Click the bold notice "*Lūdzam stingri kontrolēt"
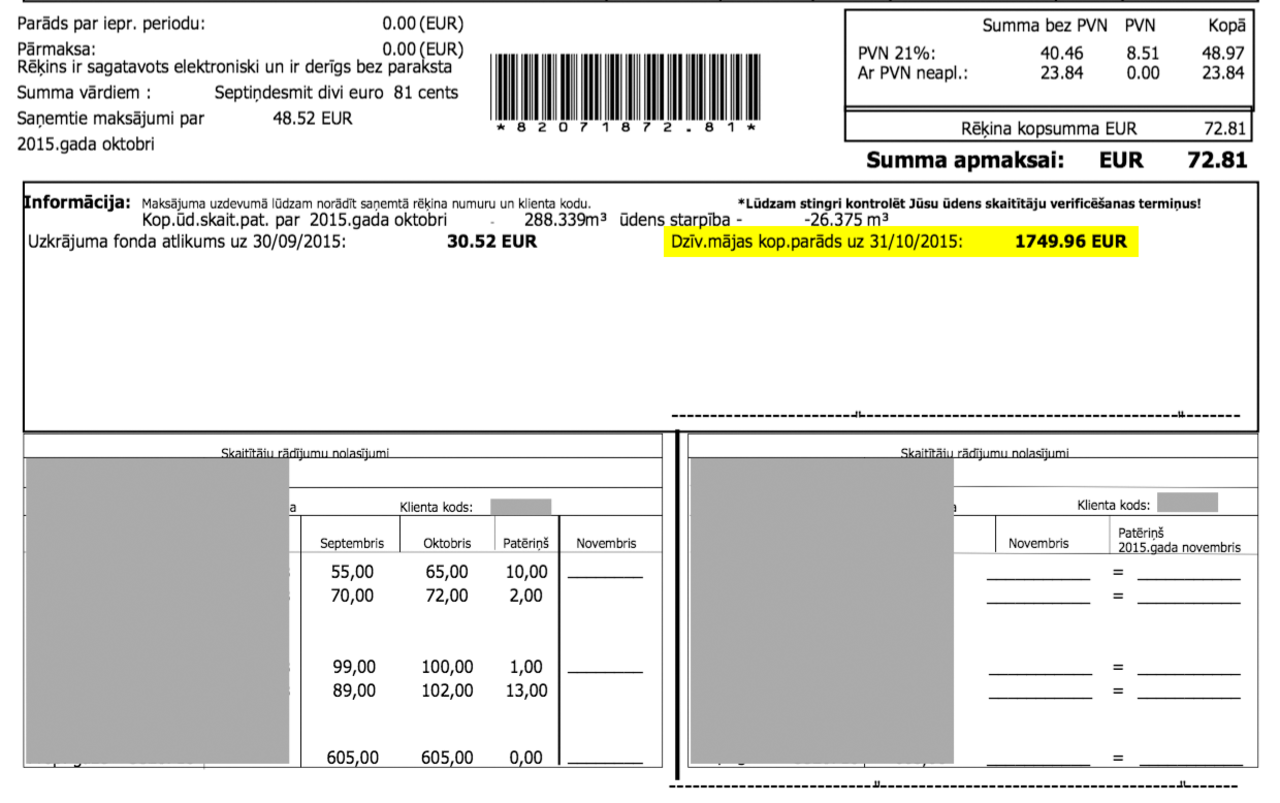The width and height of the screenshot is (1280, 803). coord(969,204)
